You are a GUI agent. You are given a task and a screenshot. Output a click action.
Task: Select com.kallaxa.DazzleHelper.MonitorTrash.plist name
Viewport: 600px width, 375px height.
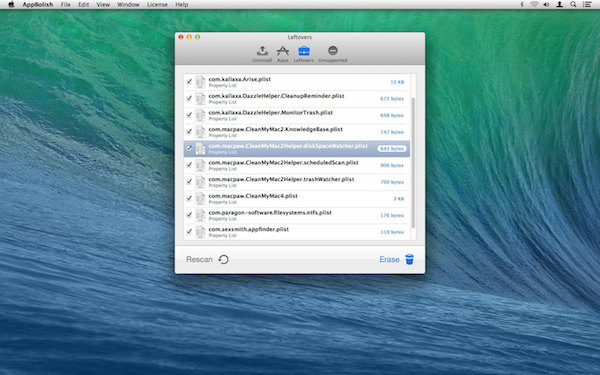coord(271,112)
